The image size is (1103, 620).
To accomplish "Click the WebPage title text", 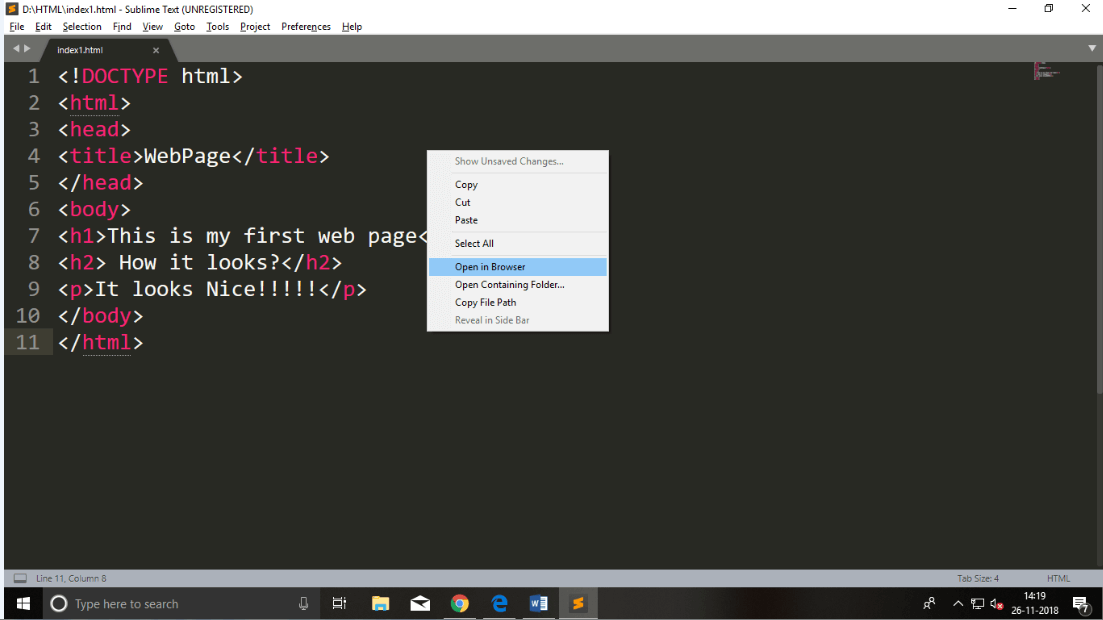I will coord(187,156).
